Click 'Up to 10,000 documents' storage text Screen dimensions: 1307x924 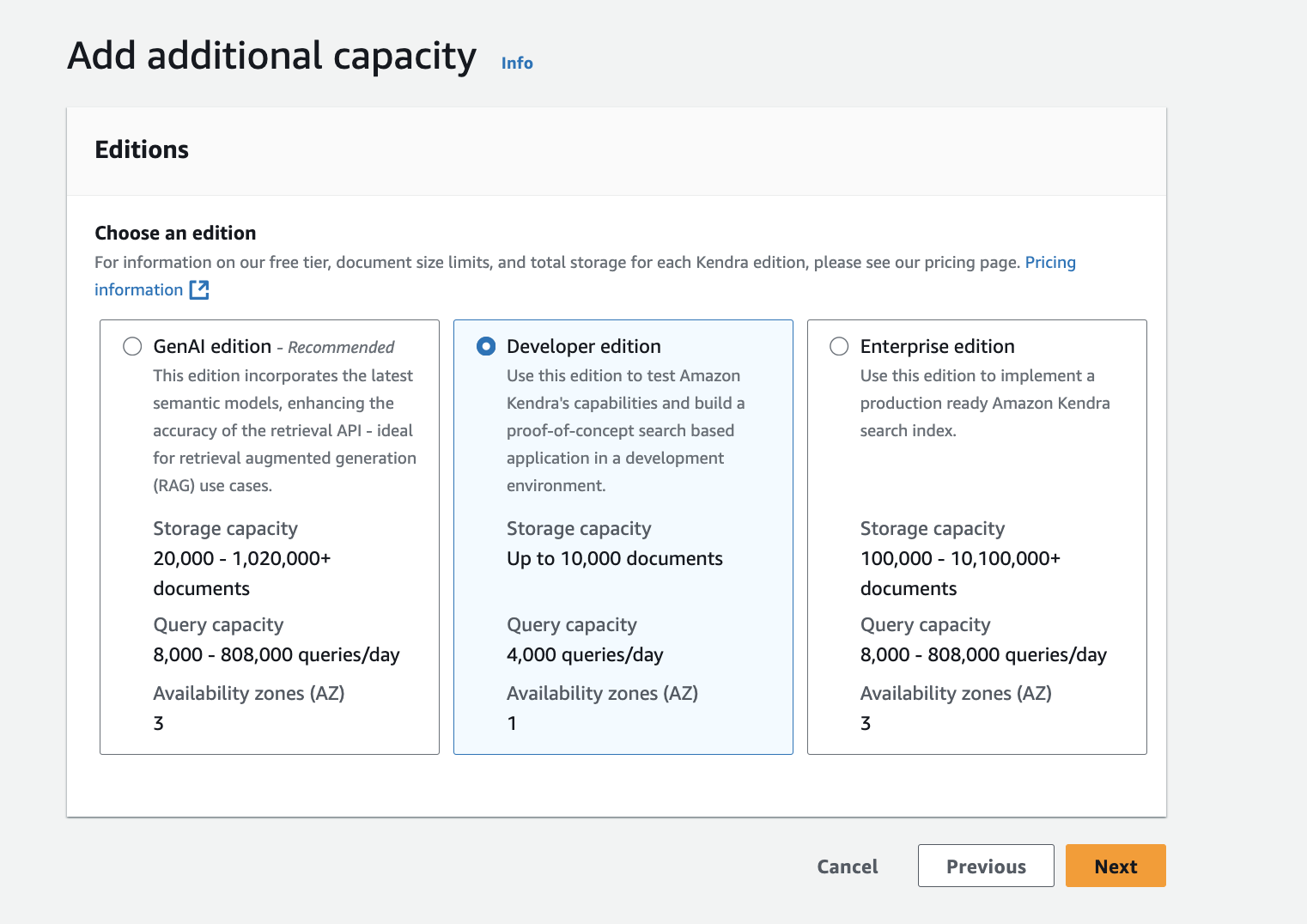pyautogui.click(x=615, y=559)
